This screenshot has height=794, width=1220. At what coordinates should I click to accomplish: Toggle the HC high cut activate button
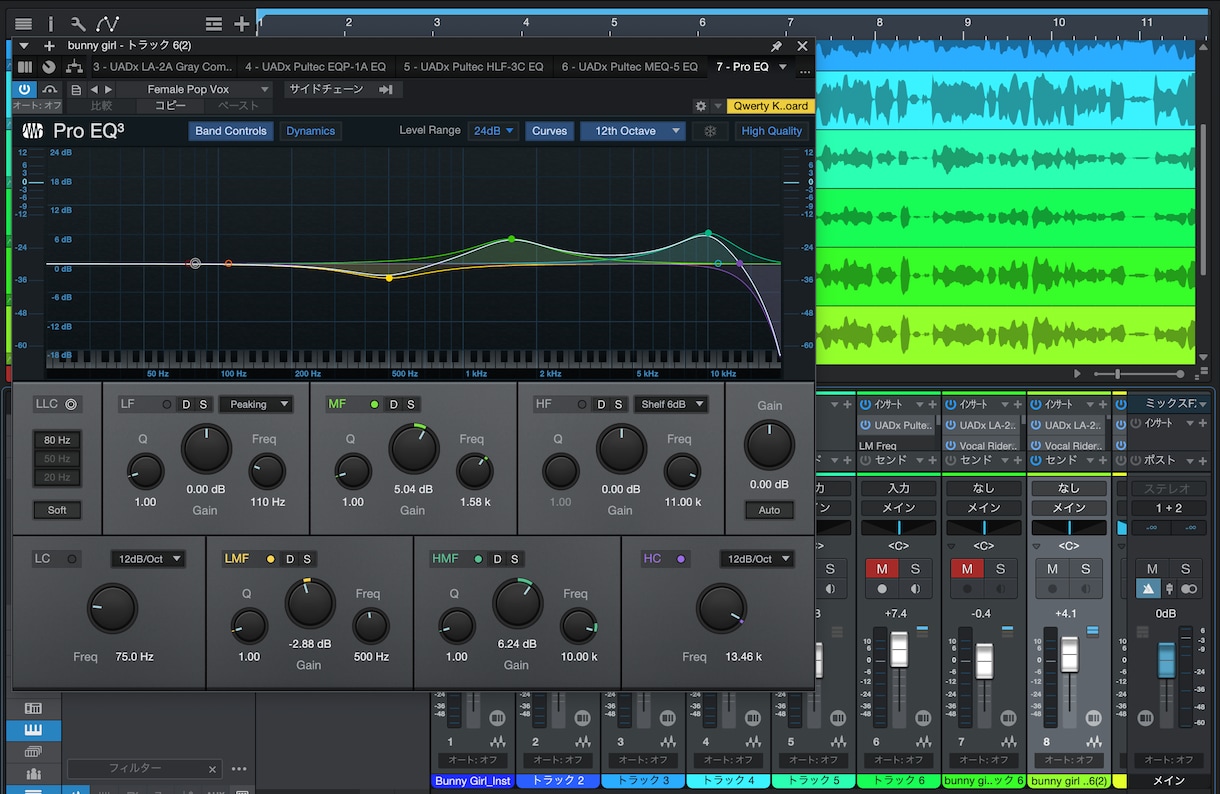coord(681,559)
